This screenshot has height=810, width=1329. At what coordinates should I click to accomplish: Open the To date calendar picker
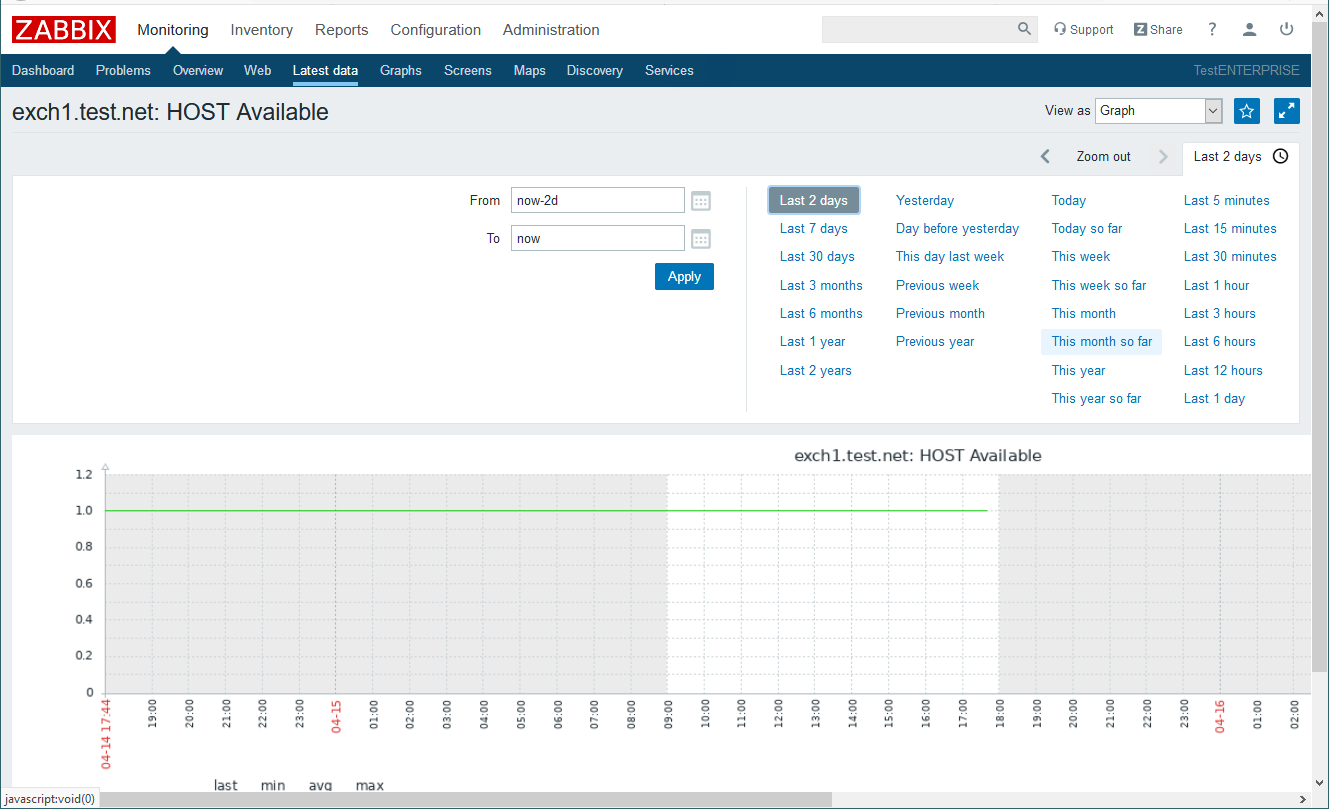(701, 239)
